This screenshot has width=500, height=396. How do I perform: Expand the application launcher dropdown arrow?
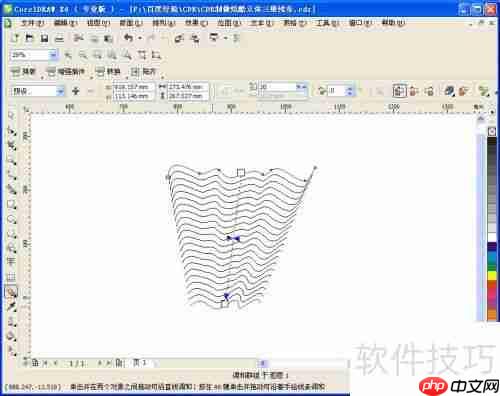click(225, 38)
